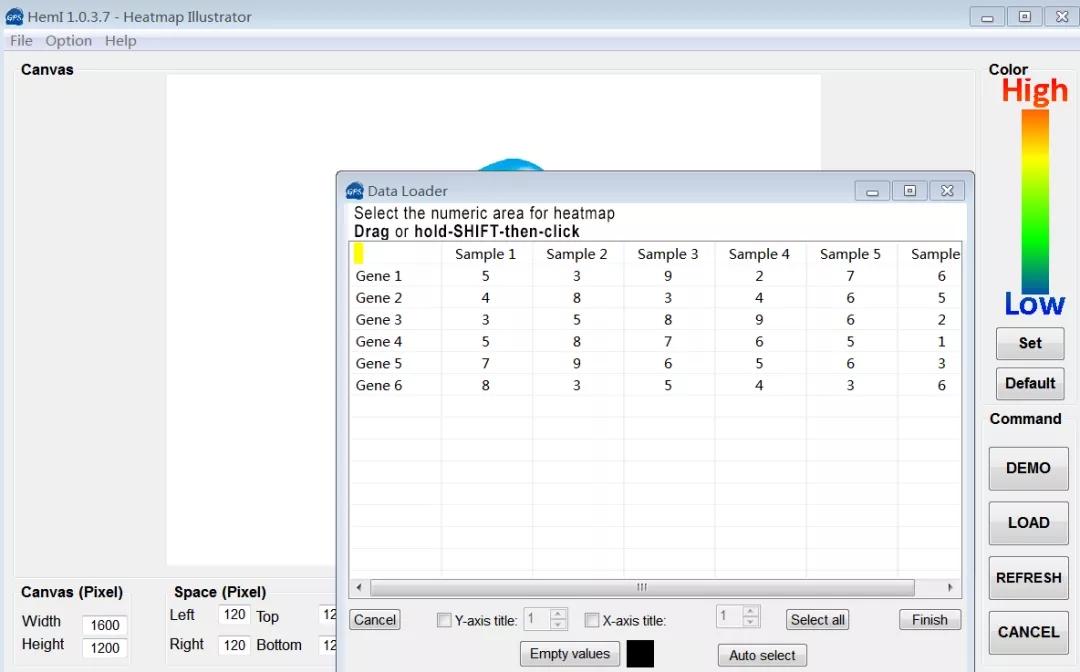
Task: Click the Y-axis title number field
Action: (537, 618)
